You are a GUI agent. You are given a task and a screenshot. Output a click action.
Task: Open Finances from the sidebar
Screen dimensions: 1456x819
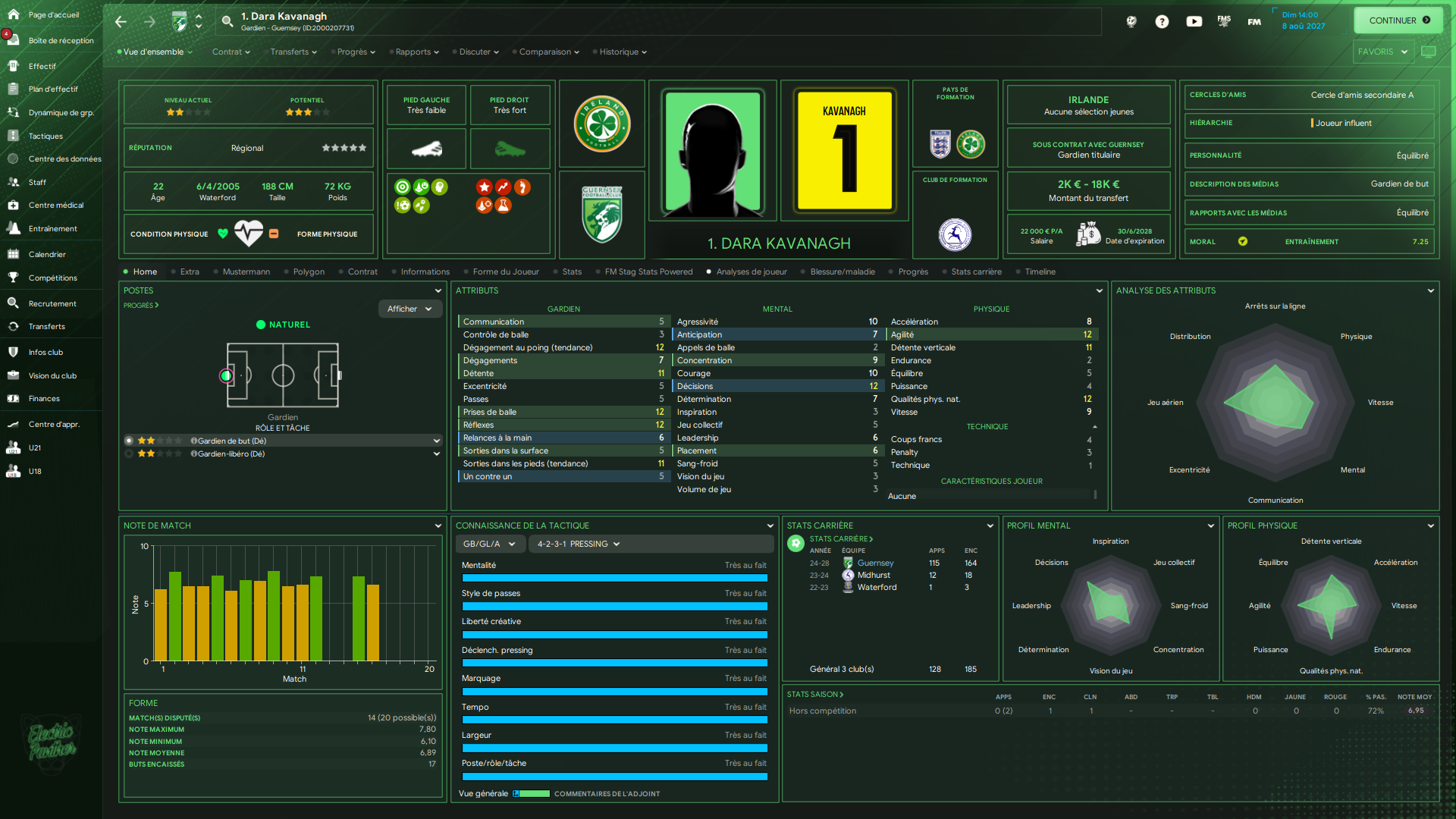pos(44,398)
